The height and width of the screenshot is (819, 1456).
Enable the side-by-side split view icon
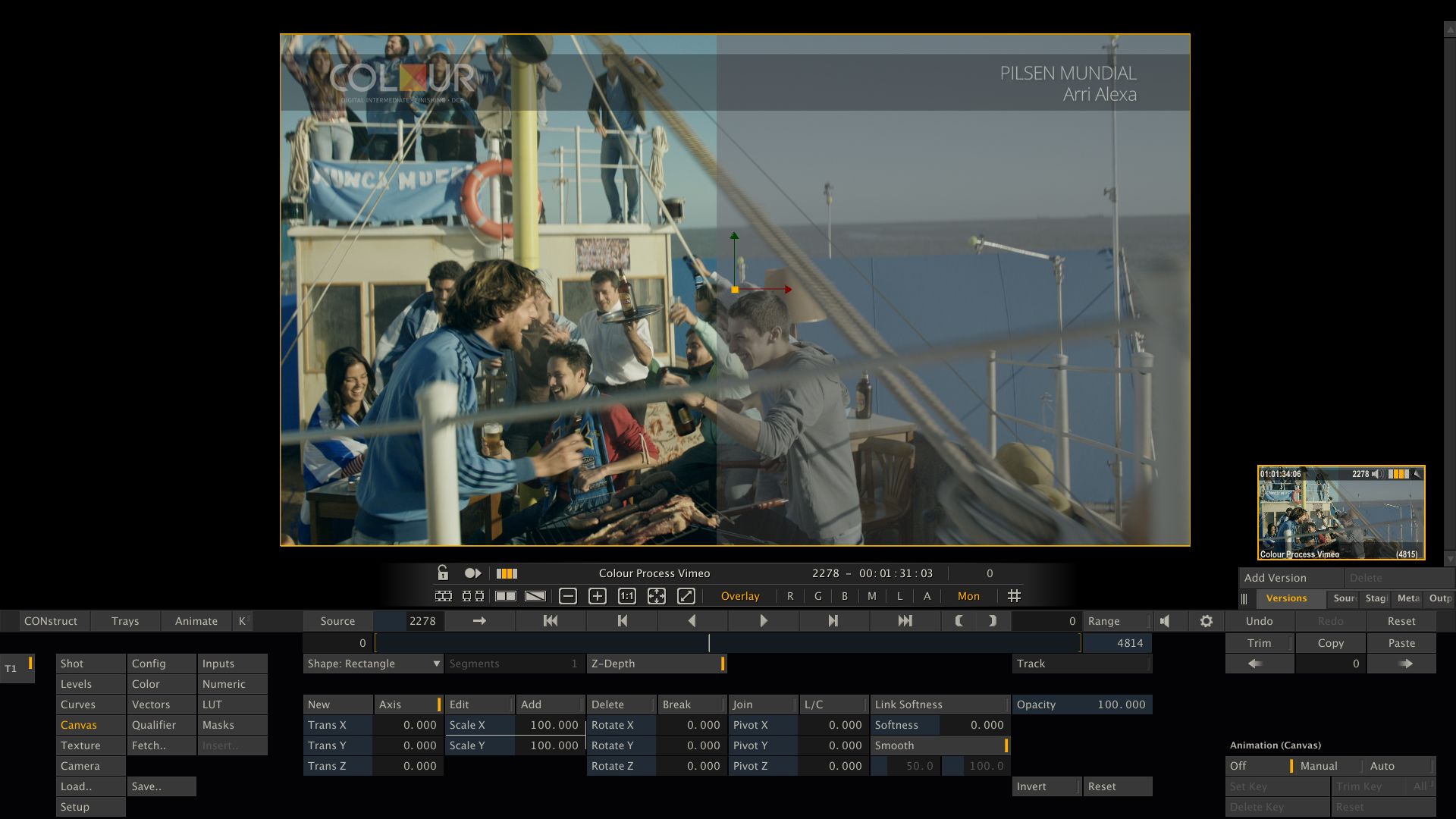click(506, 596)
